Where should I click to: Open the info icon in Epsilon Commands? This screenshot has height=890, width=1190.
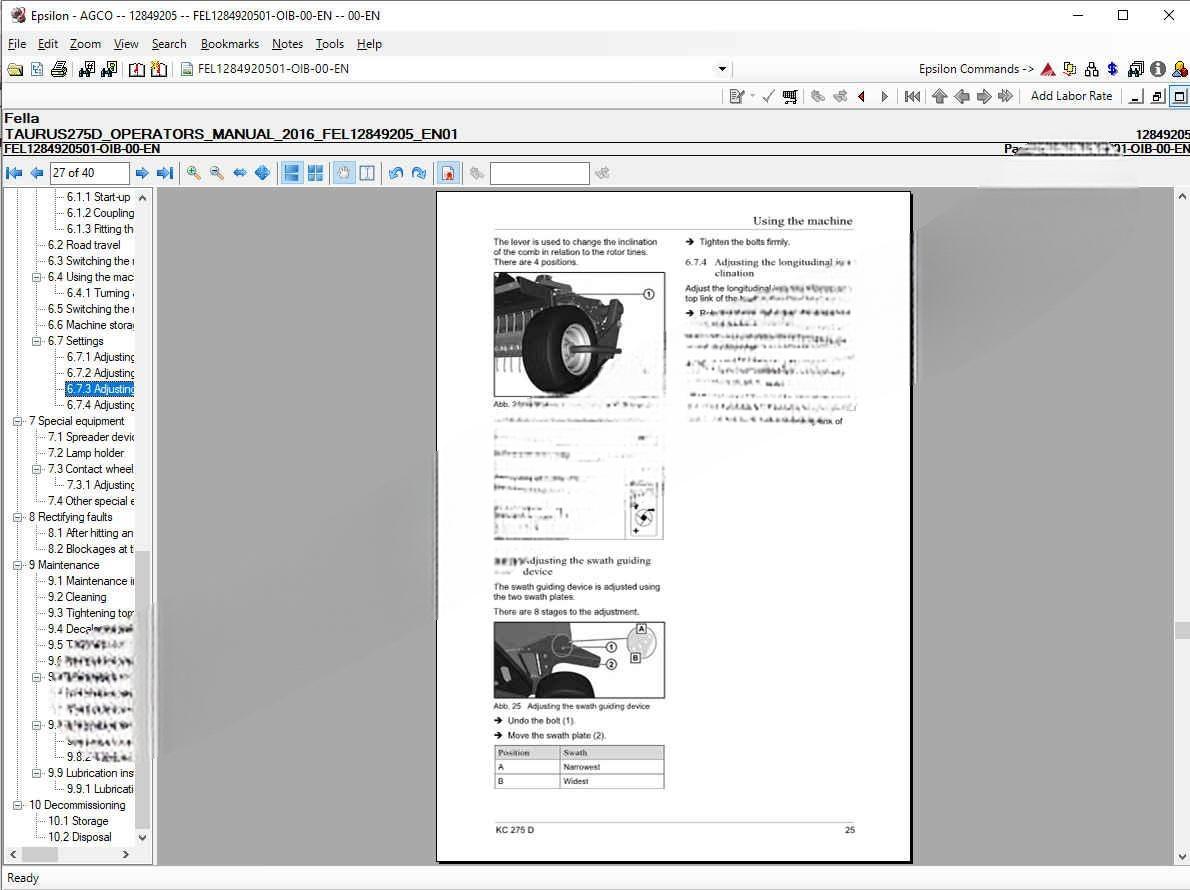pyautogui.click(x=1157, y=69)
